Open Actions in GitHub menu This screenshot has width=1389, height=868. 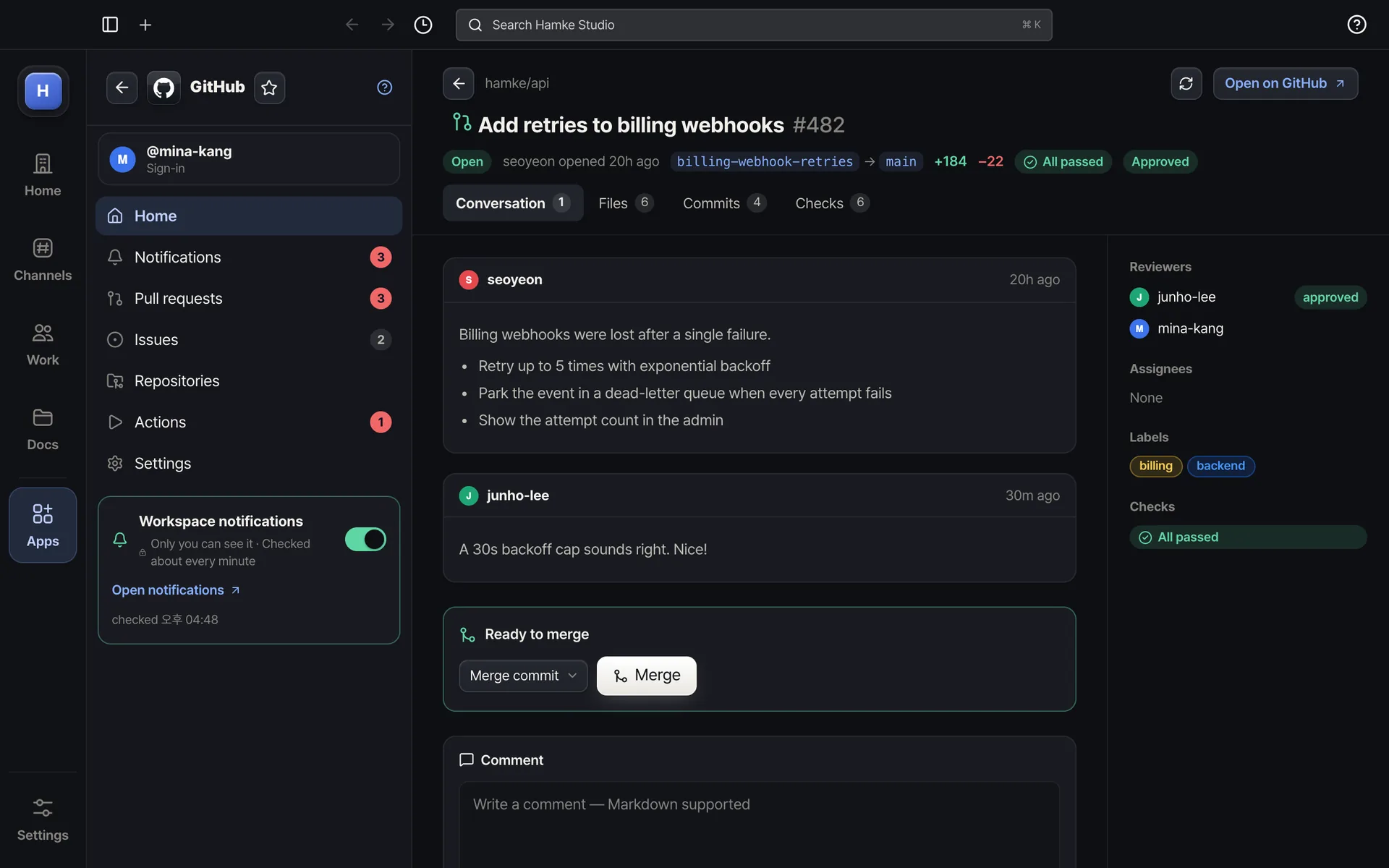[249, 422]
